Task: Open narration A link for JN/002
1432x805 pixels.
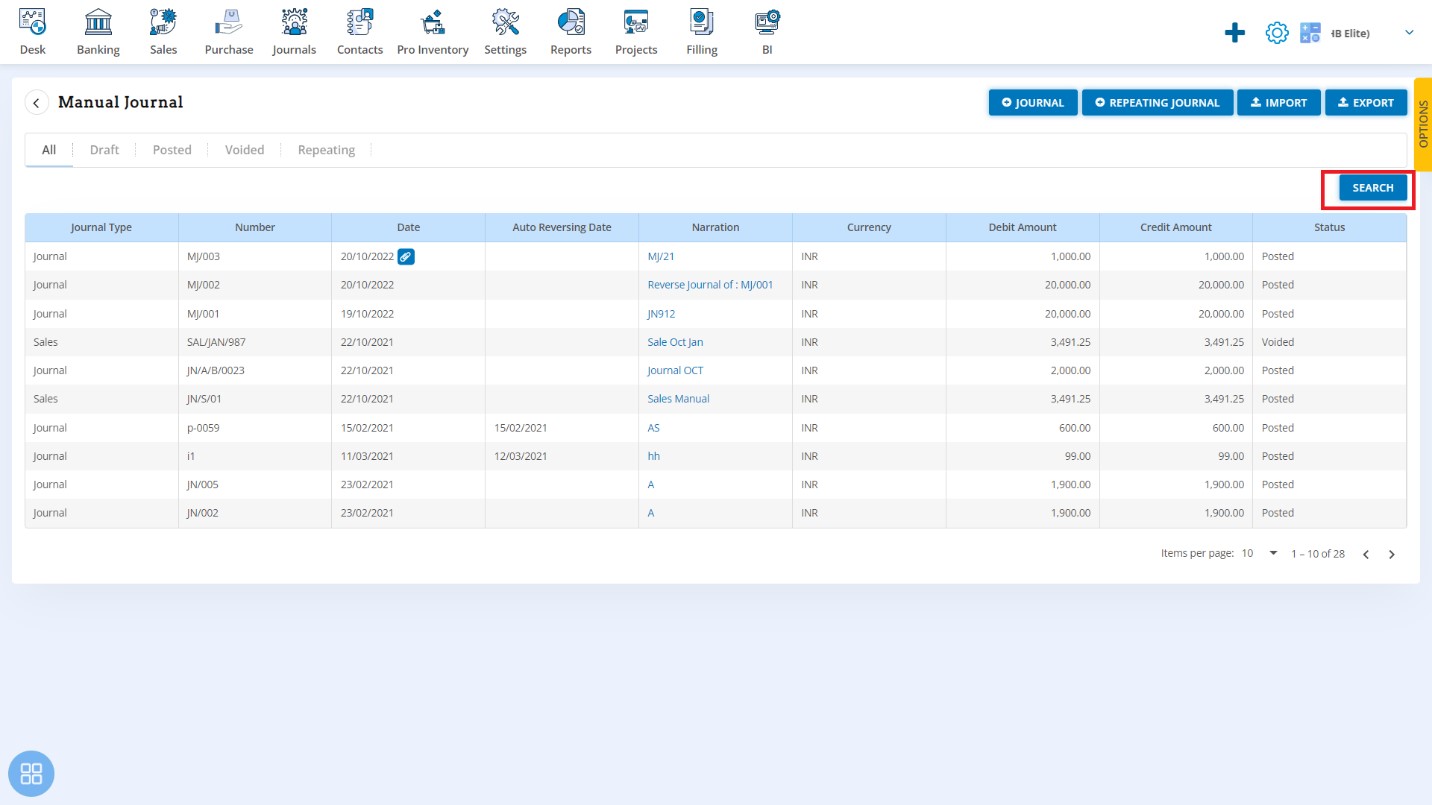Action: click(x=651, y=513)
